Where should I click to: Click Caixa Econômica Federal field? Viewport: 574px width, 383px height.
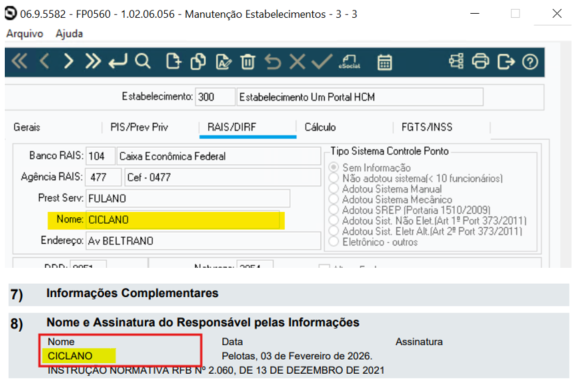click(x=219, y=156)
